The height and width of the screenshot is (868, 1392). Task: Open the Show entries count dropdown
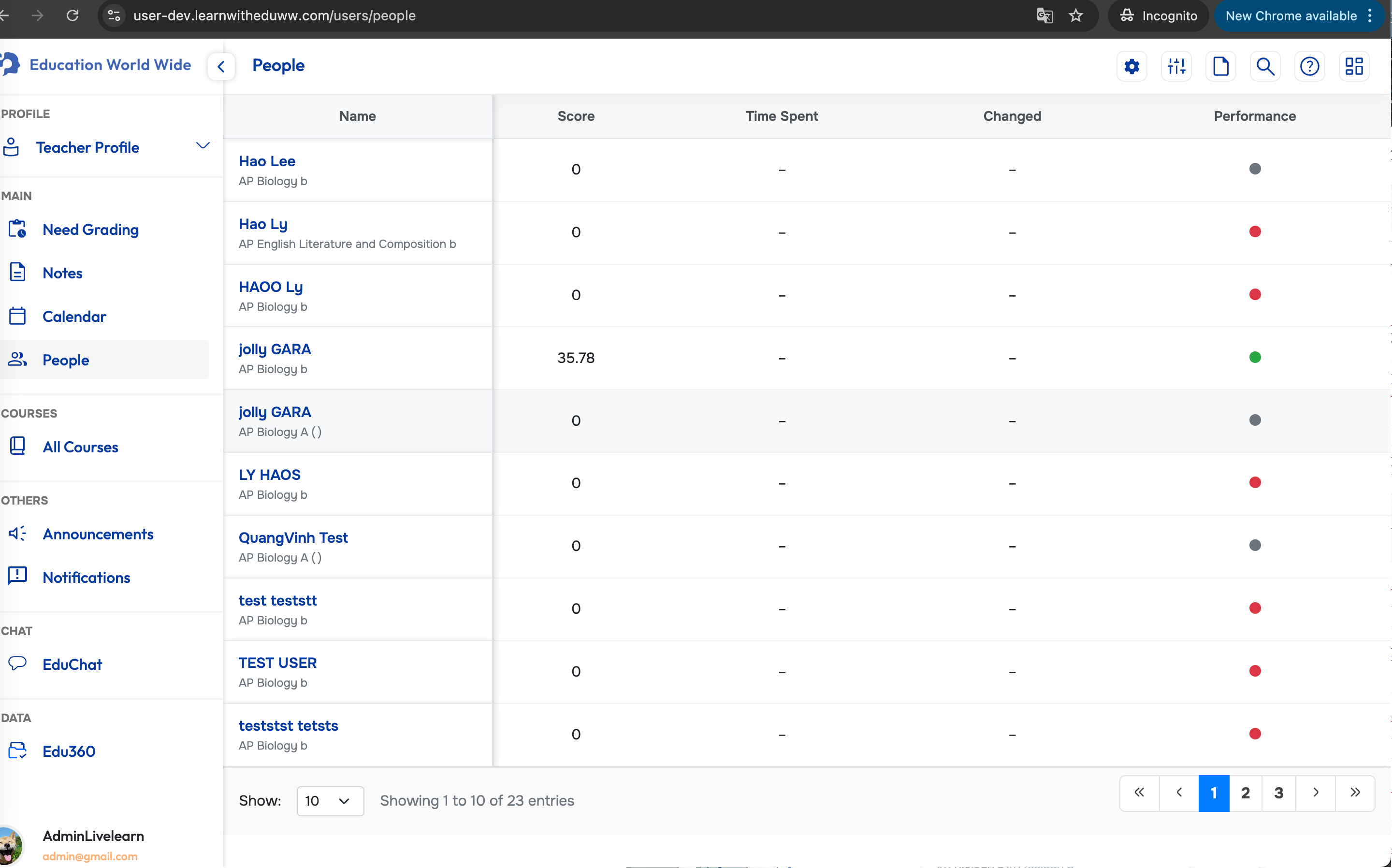pos(330,801)
